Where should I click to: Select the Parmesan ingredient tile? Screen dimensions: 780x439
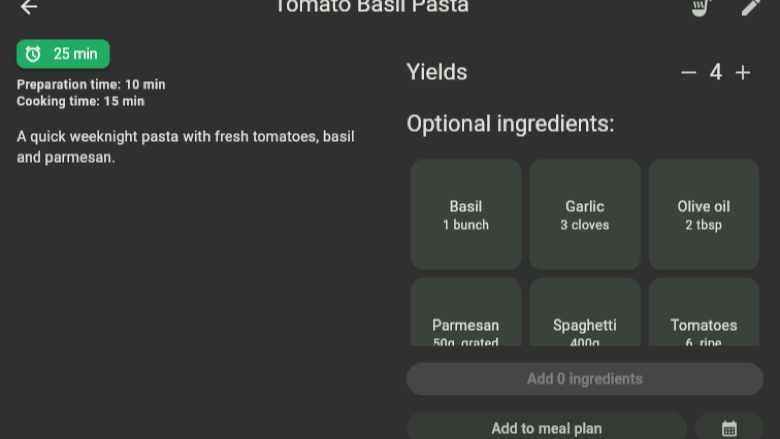[466, 312]
